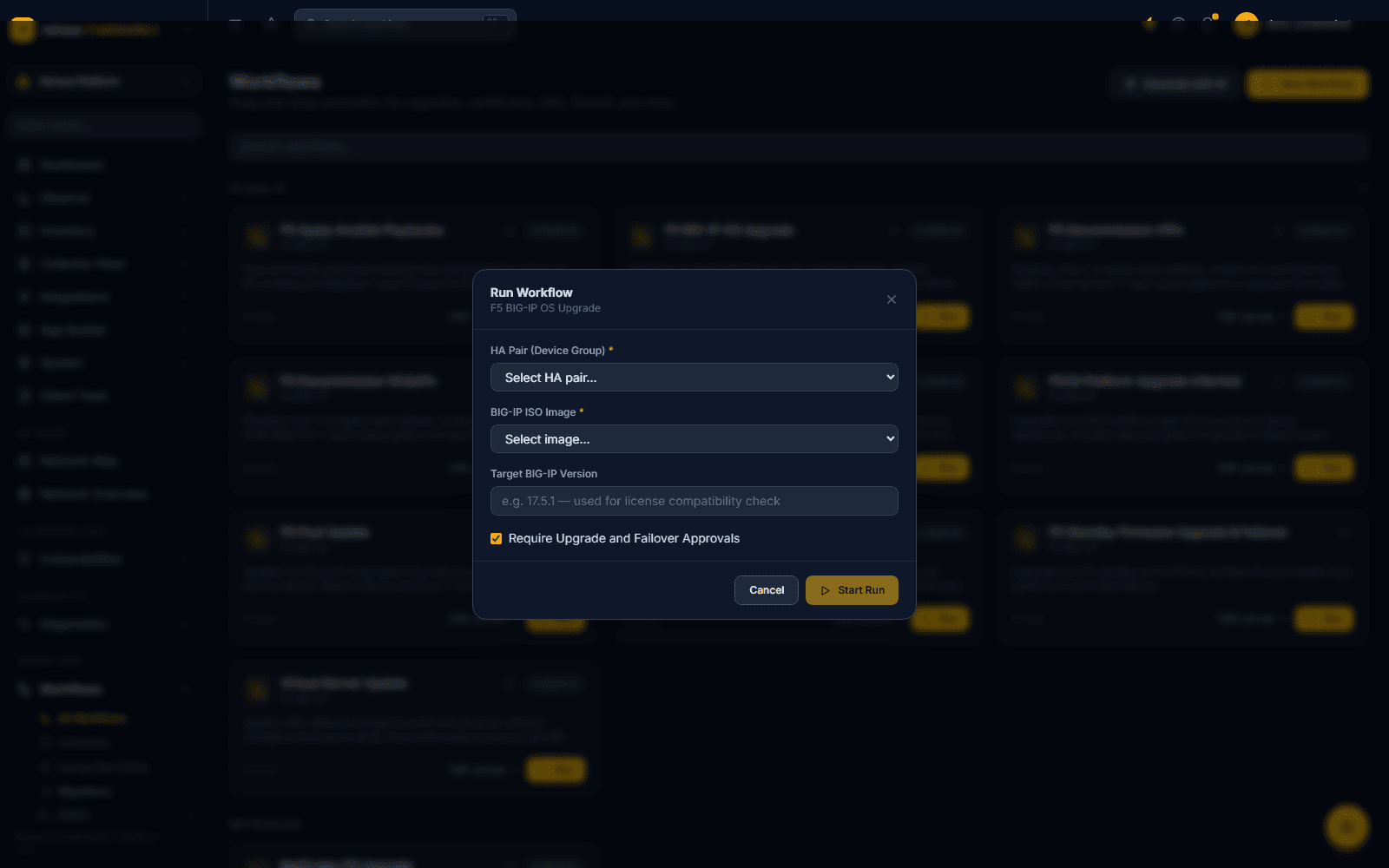Uncheck Require Upgrade and Failover Approvals
1389x868 pixels.
(497, 538)
